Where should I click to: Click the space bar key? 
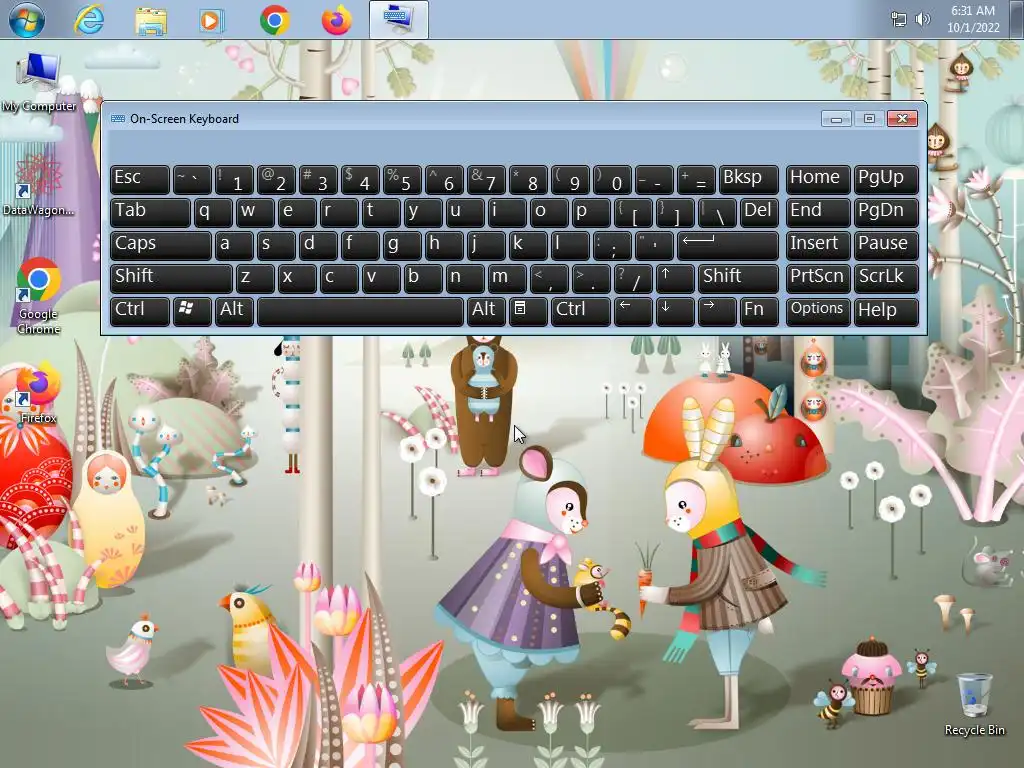point(360,311)
